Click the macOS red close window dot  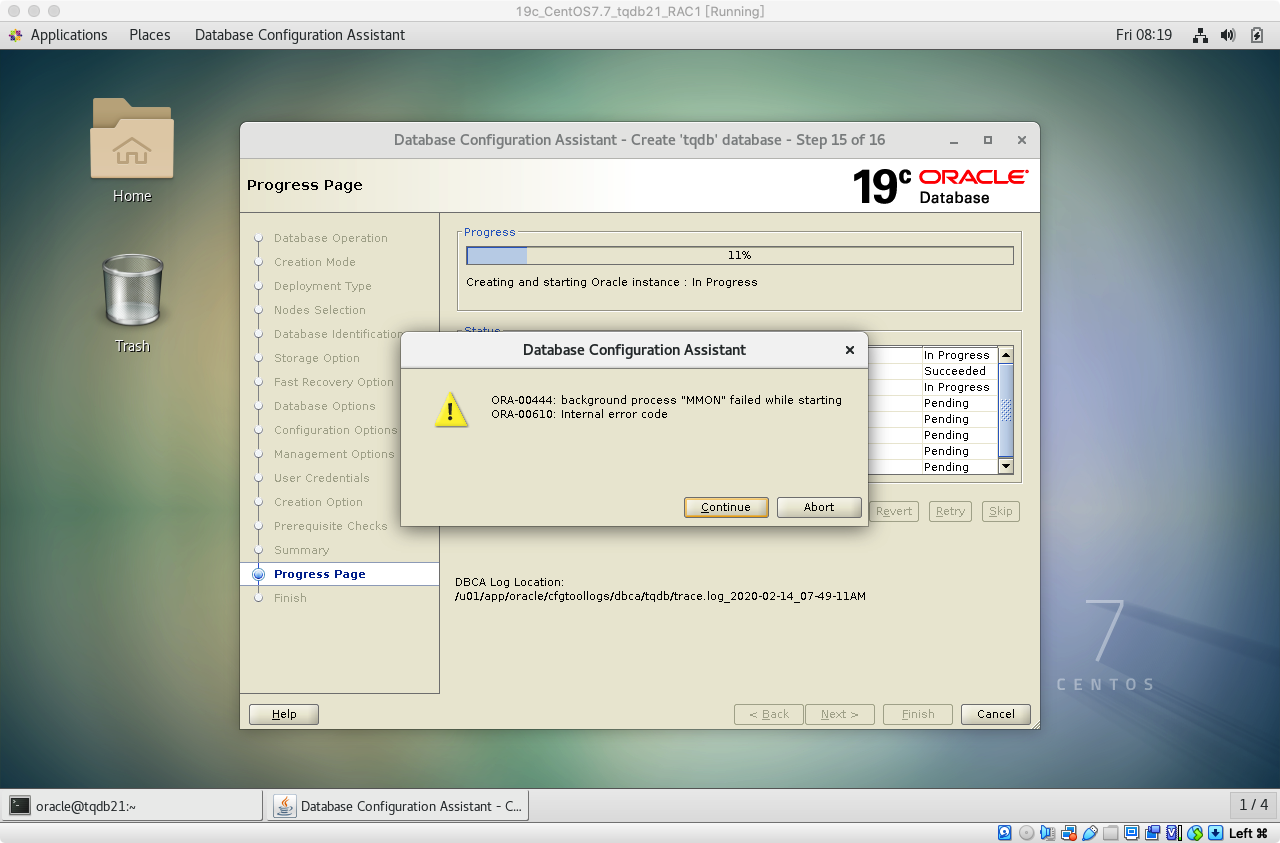tap(13, 11)
